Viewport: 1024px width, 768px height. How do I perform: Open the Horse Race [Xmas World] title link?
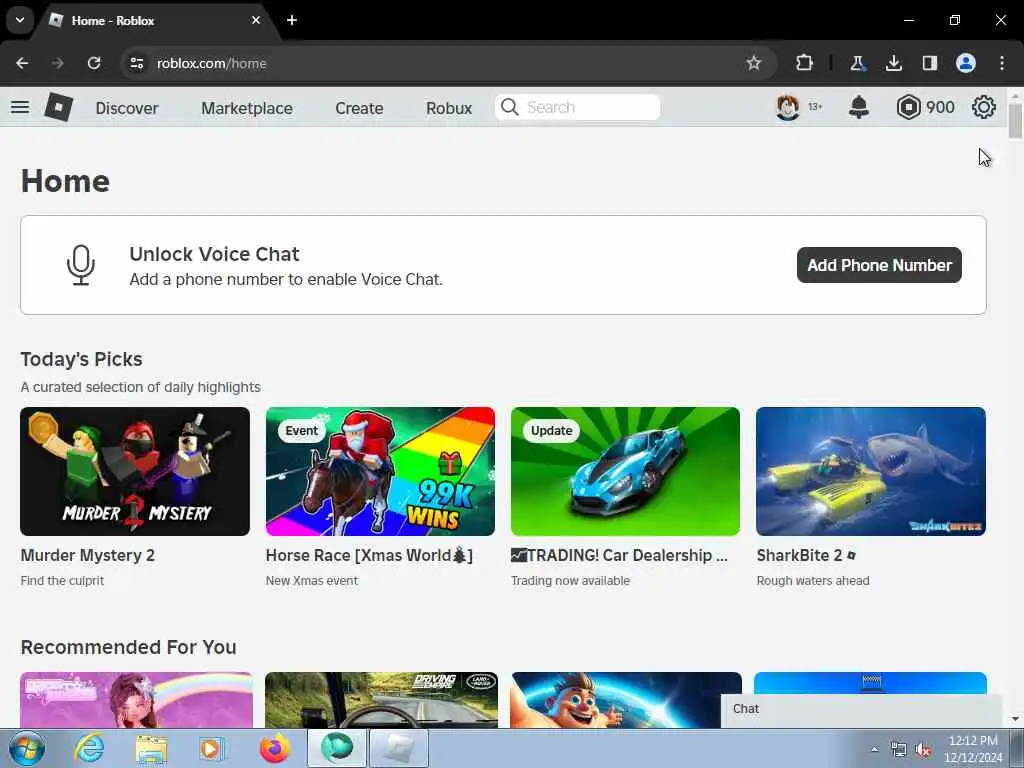pyautogui.click(x=369, y=555)
